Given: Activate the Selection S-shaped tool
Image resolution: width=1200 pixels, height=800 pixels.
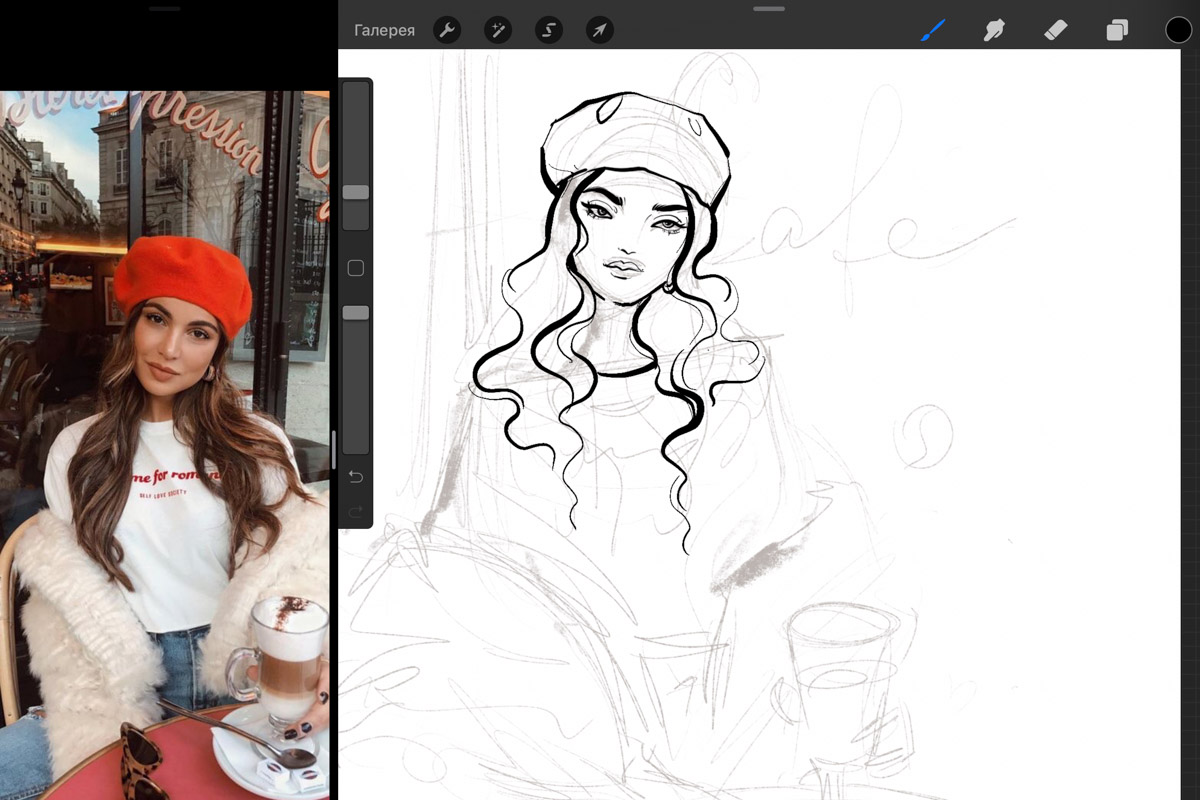Looking at the screenshot, I should coord(548,30).
